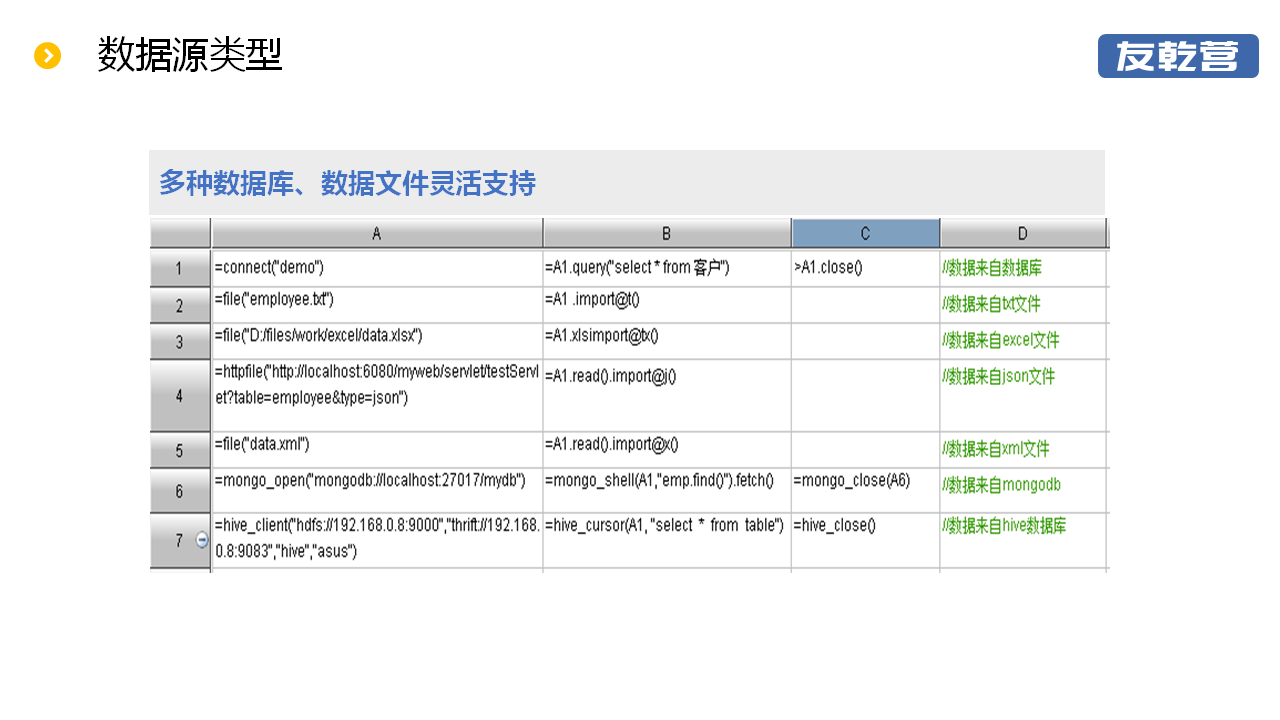This screenshot has width=1280, height=720.
Task: Click the heading 多种数据库、数据文件灵活支持
Action: tap(347, 183)
